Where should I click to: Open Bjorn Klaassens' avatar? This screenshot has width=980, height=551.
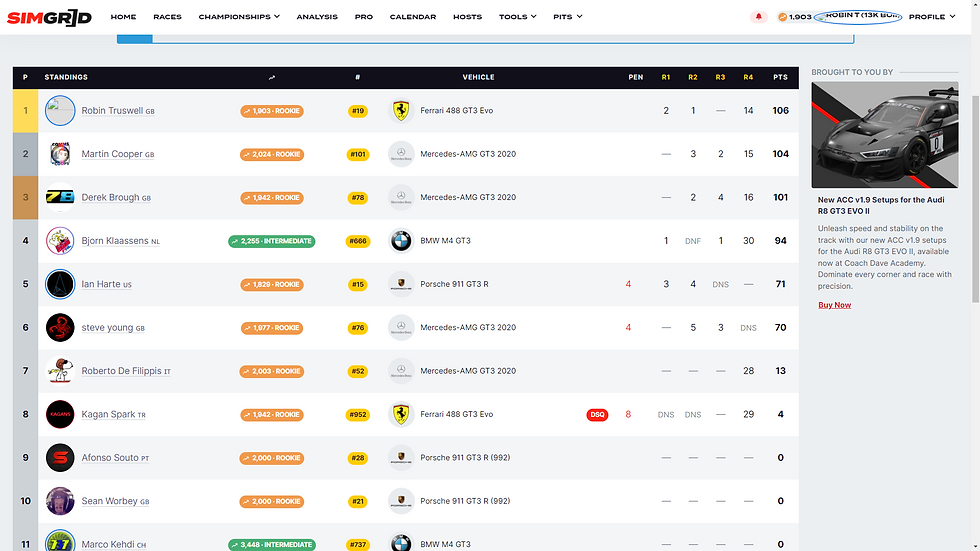60,241
